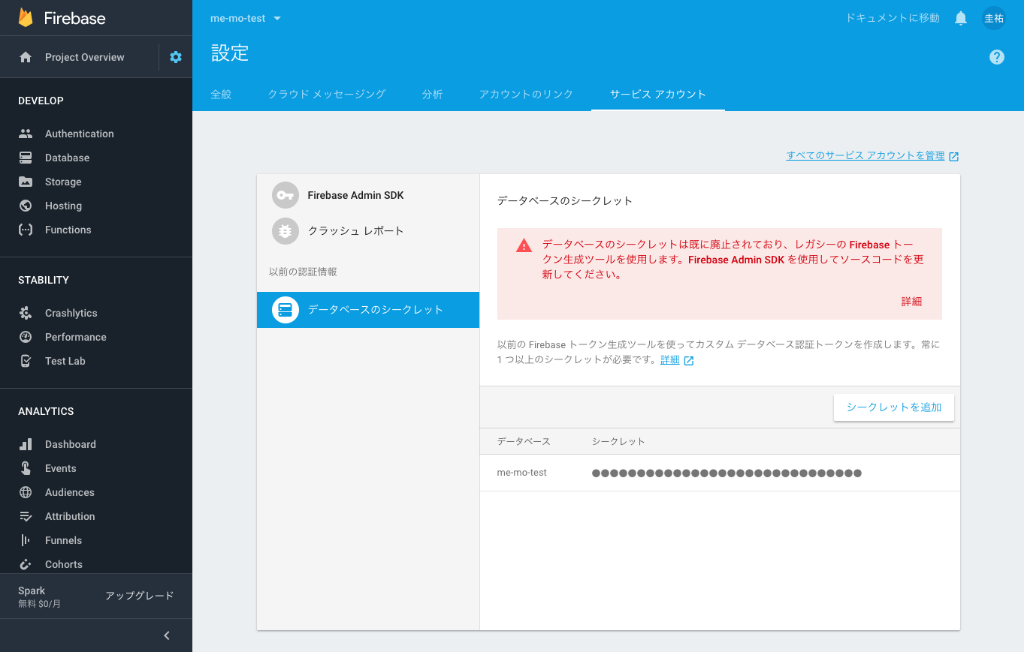Click the Performance gauge icon
1024x652 pixels.
click(25, 337)
